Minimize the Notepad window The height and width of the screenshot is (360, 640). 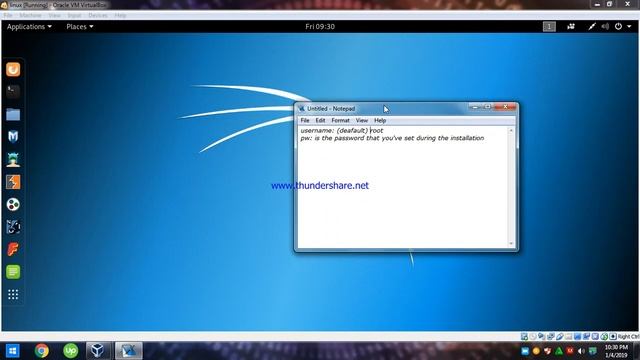pos(475,107)
